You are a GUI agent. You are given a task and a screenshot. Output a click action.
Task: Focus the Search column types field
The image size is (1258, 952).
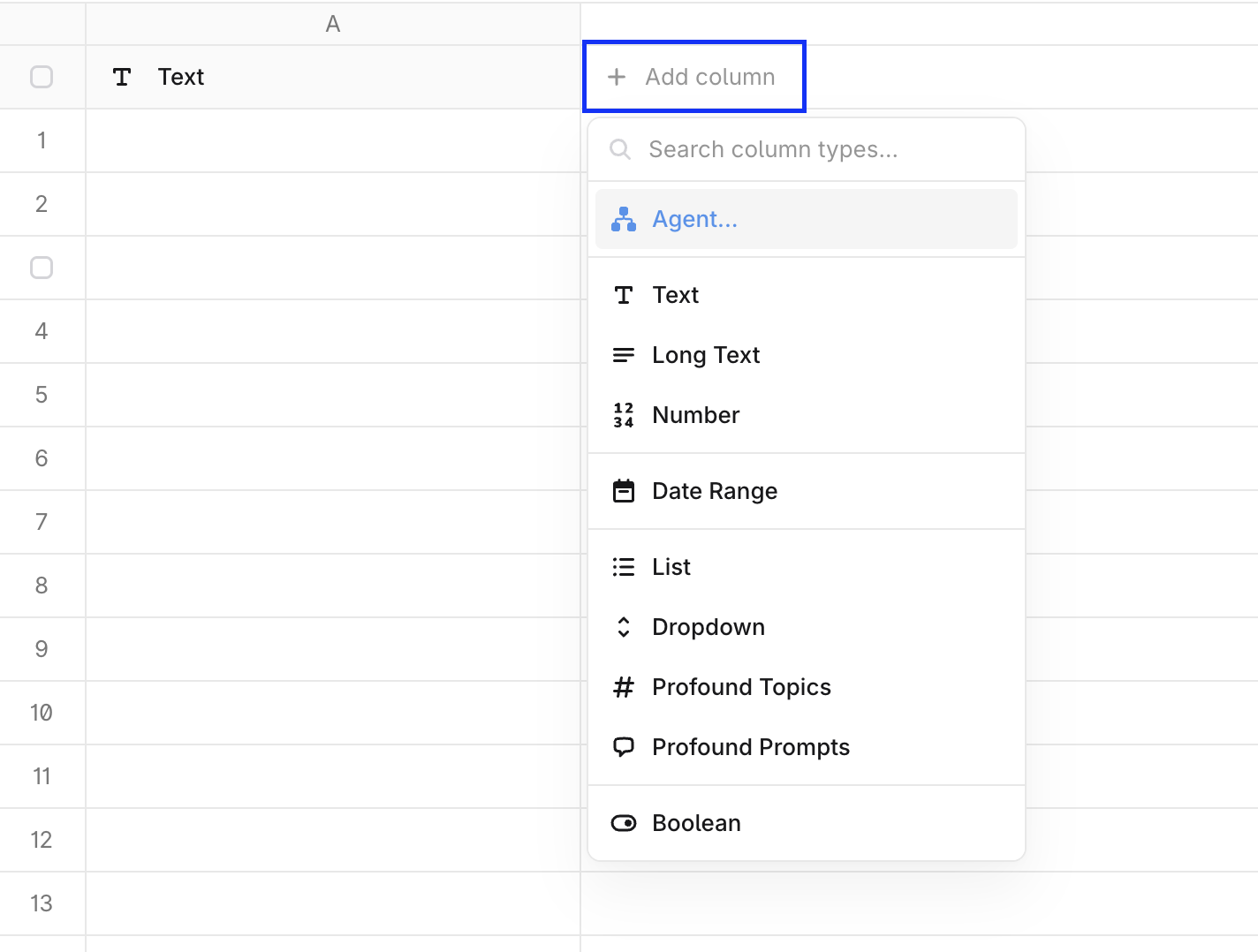(807, 149)
